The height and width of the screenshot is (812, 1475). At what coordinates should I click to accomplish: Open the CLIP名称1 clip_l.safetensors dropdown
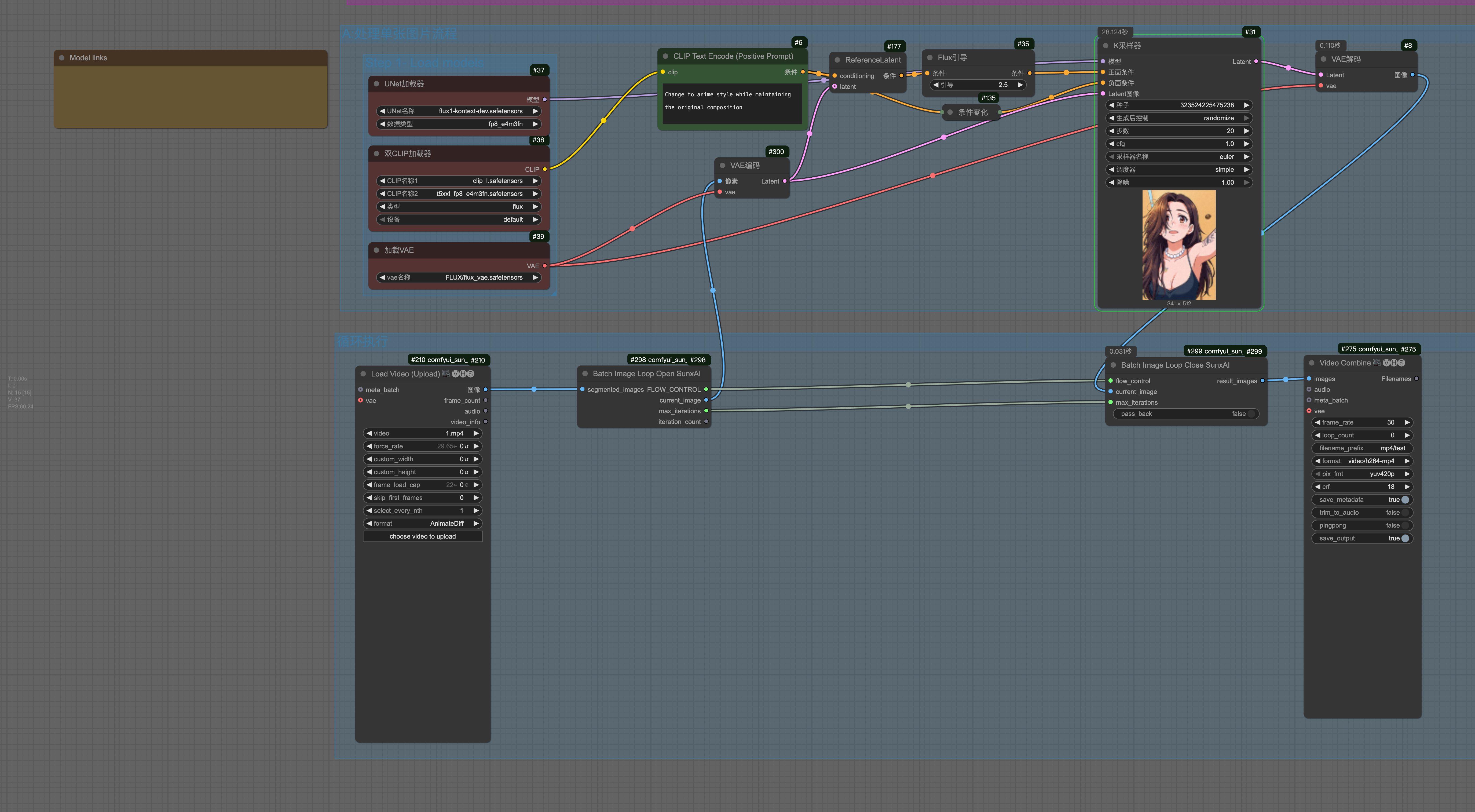pos(459,181)
